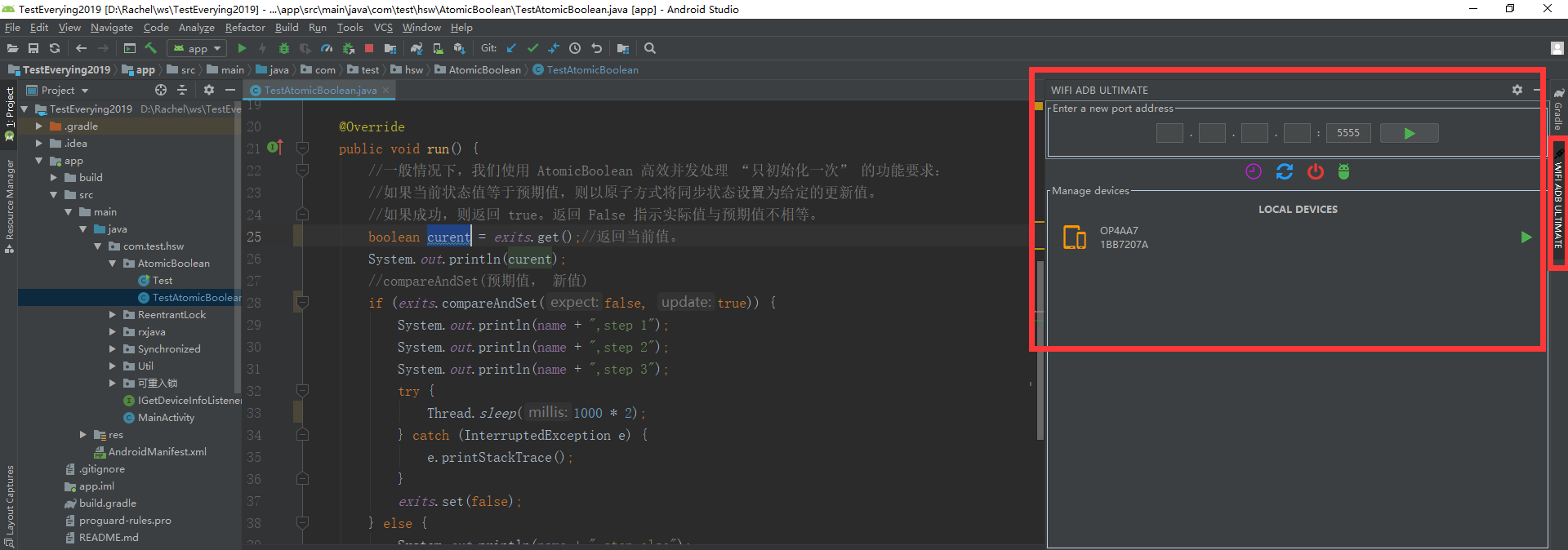Expand the rxjava package
Screen dimensions: 1568x550
click(113, 332)
